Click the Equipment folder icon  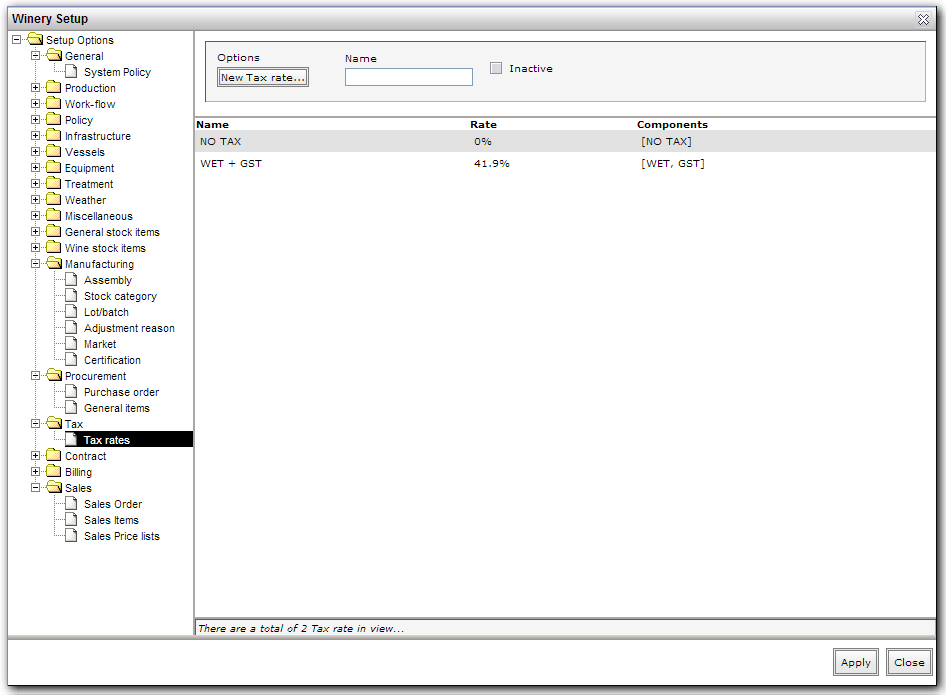[x=54, y=168]
